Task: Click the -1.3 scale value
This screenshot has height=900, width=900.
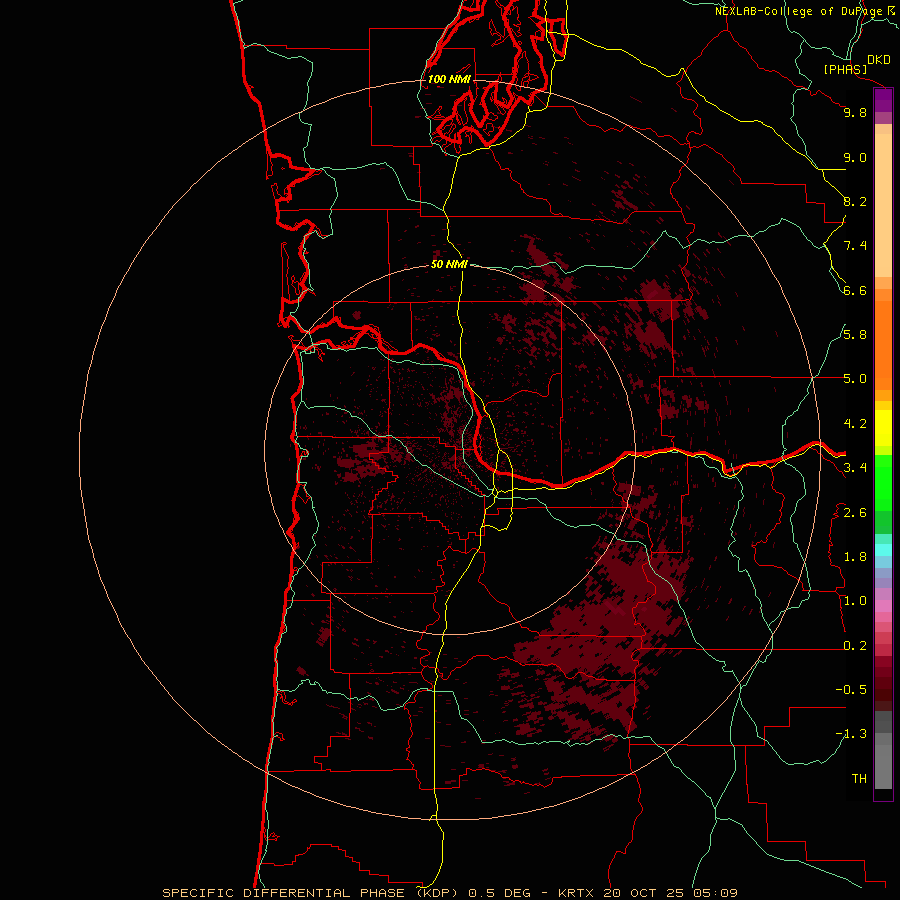Action: click(851, 734)
